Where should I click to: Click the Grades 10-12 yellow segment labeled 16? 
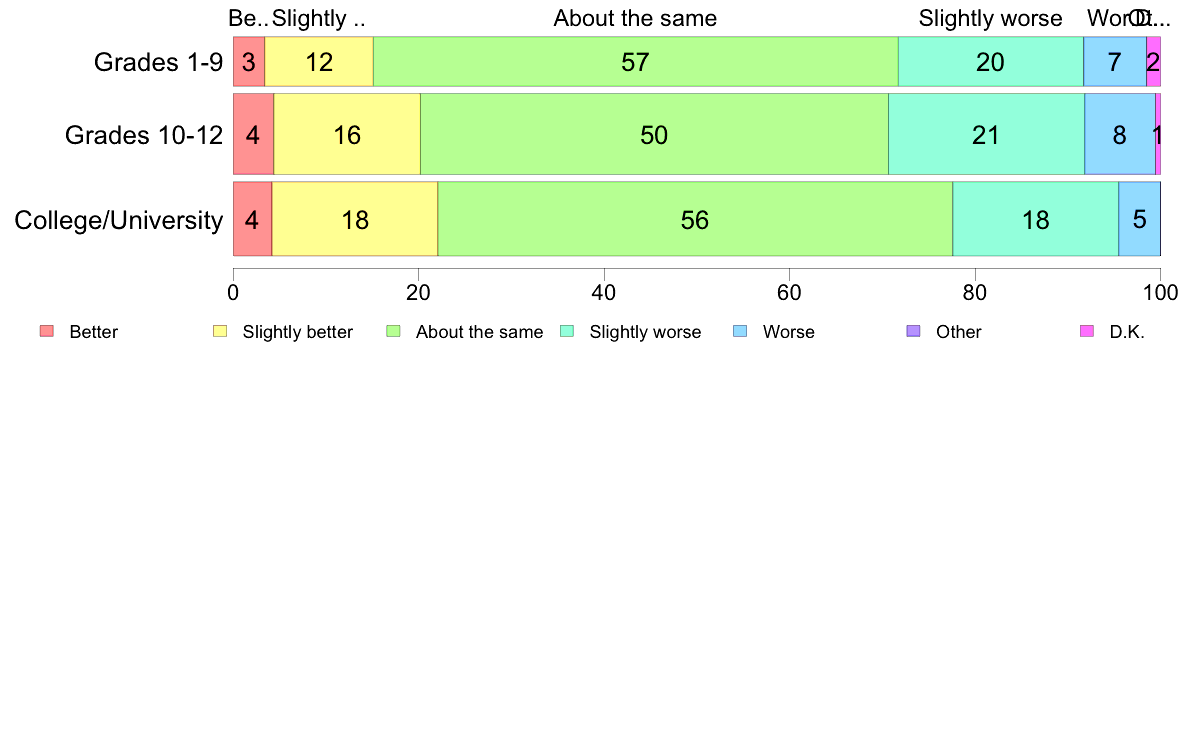pos(347,134)
